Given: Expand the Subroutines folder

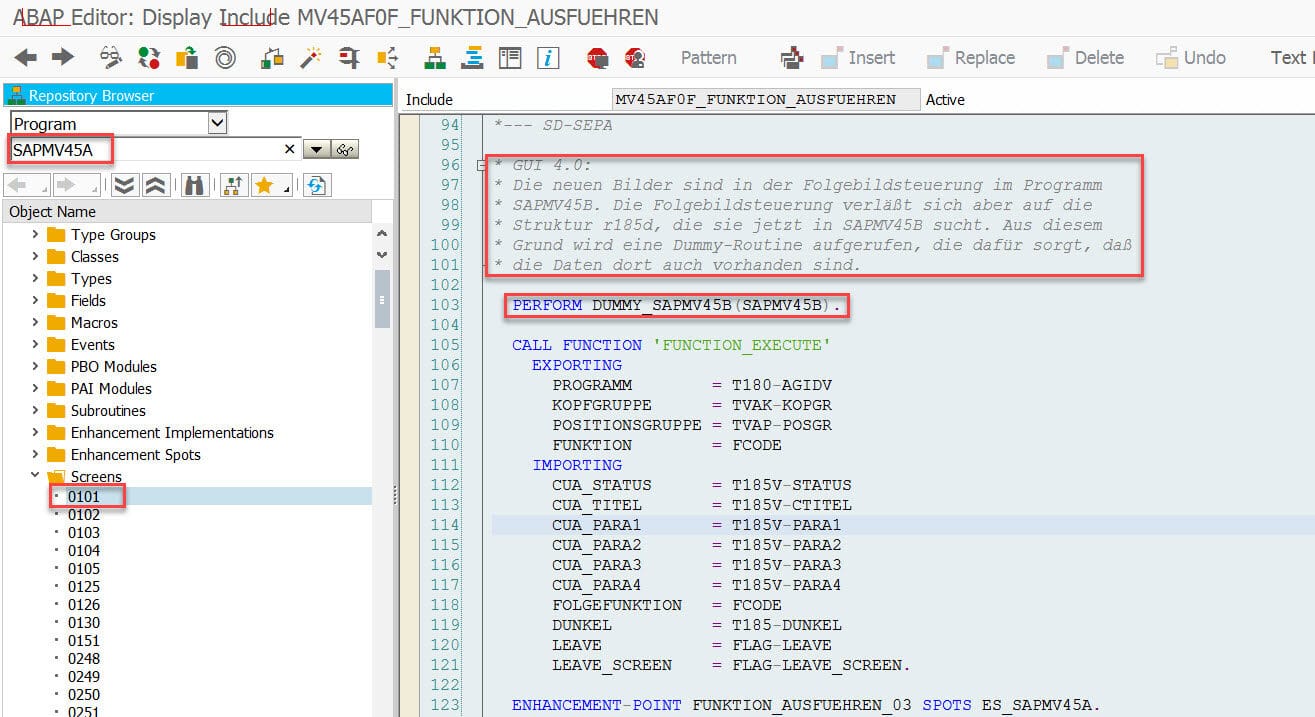Looking at the screenshot, I should coord(36,411).
